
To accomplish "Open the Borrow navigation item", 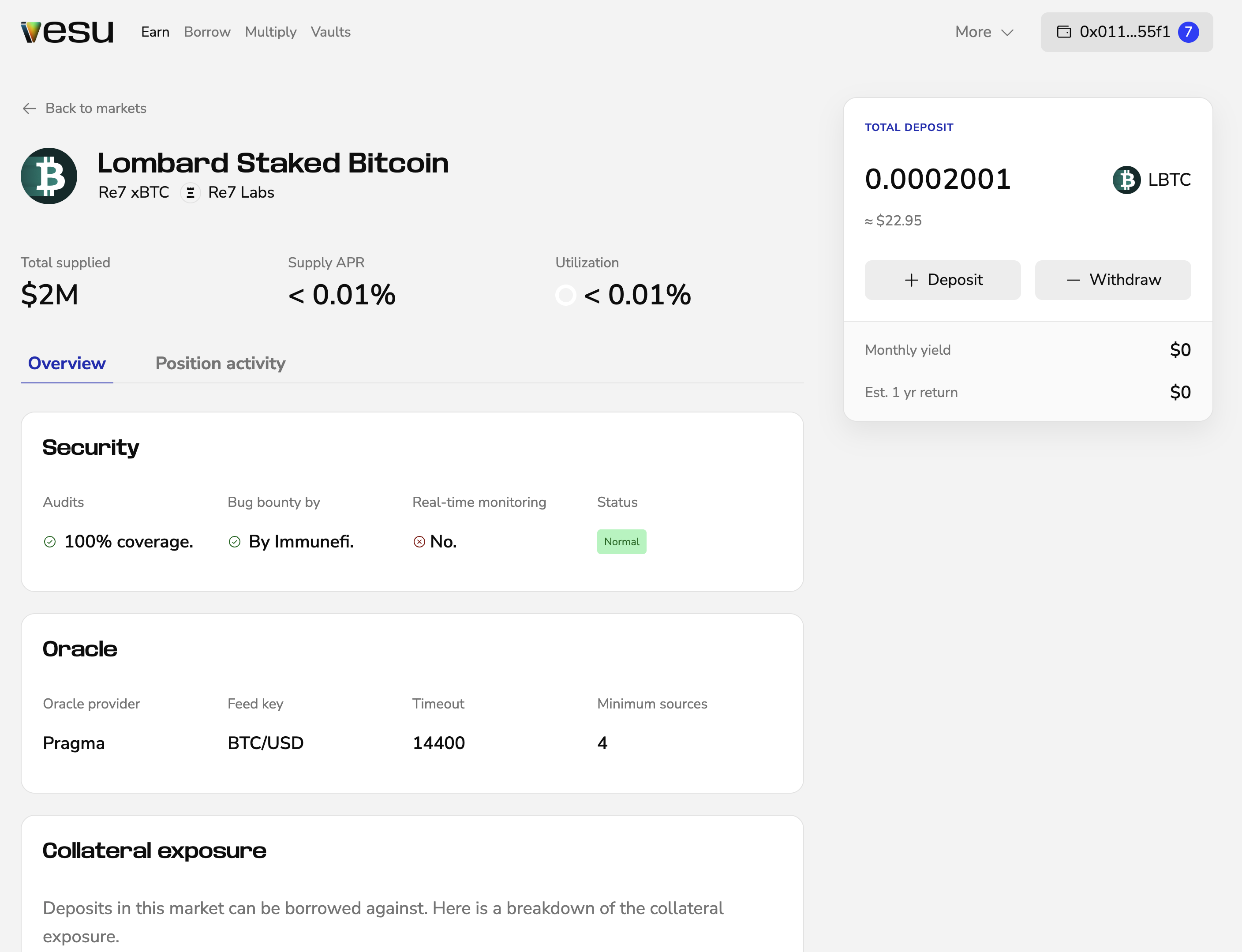I will pos(207,32).
